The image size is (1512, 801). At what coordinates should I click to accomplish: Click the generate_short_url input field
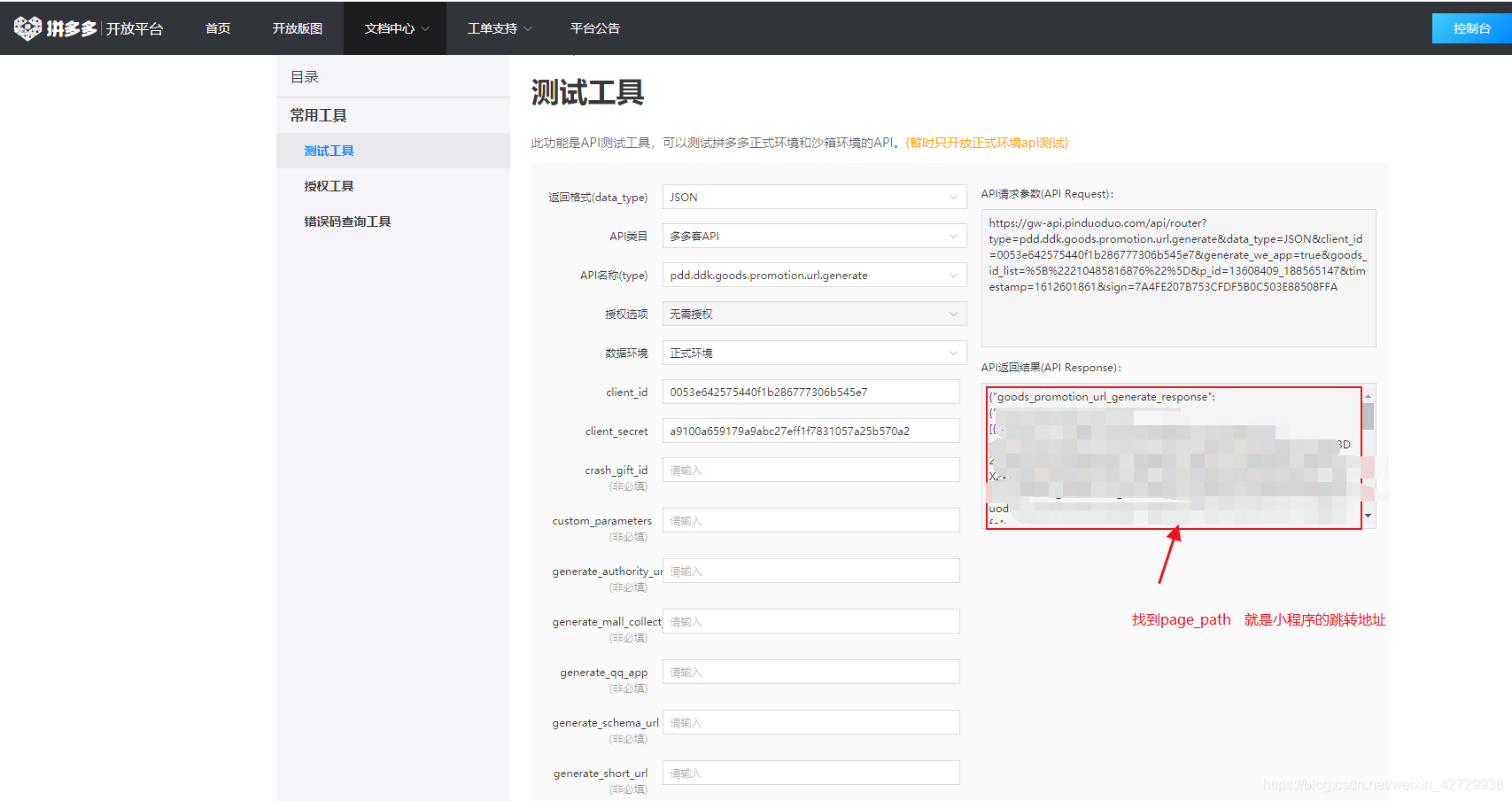coord(810,773)
